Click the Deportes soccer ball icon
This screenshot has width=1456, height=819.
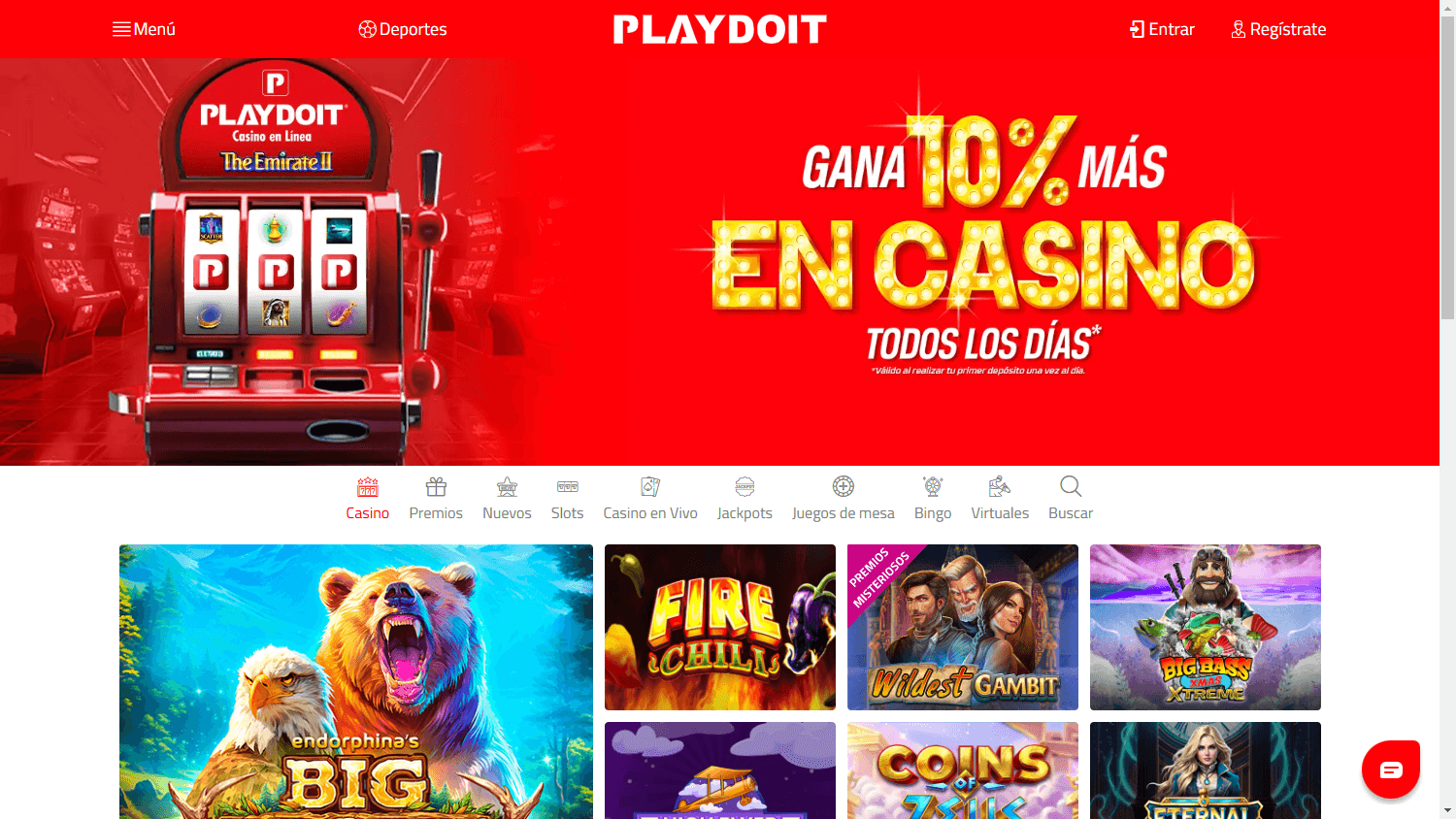[x=367, y=29]
